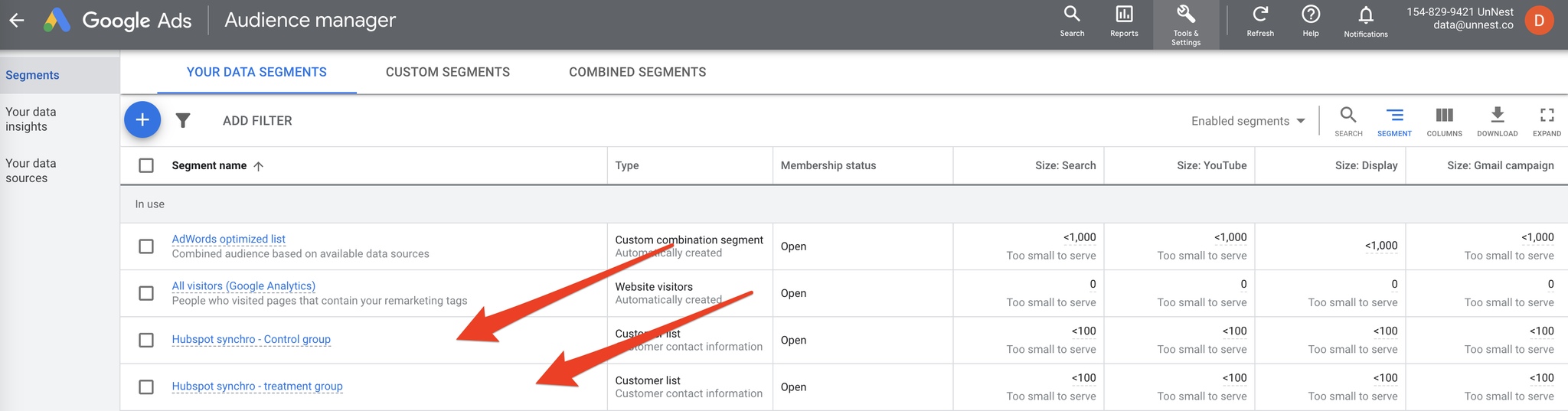Switch to Your Data Segments tab
This screenshot has width=1568, height=411.
click(x=256, y=72)
